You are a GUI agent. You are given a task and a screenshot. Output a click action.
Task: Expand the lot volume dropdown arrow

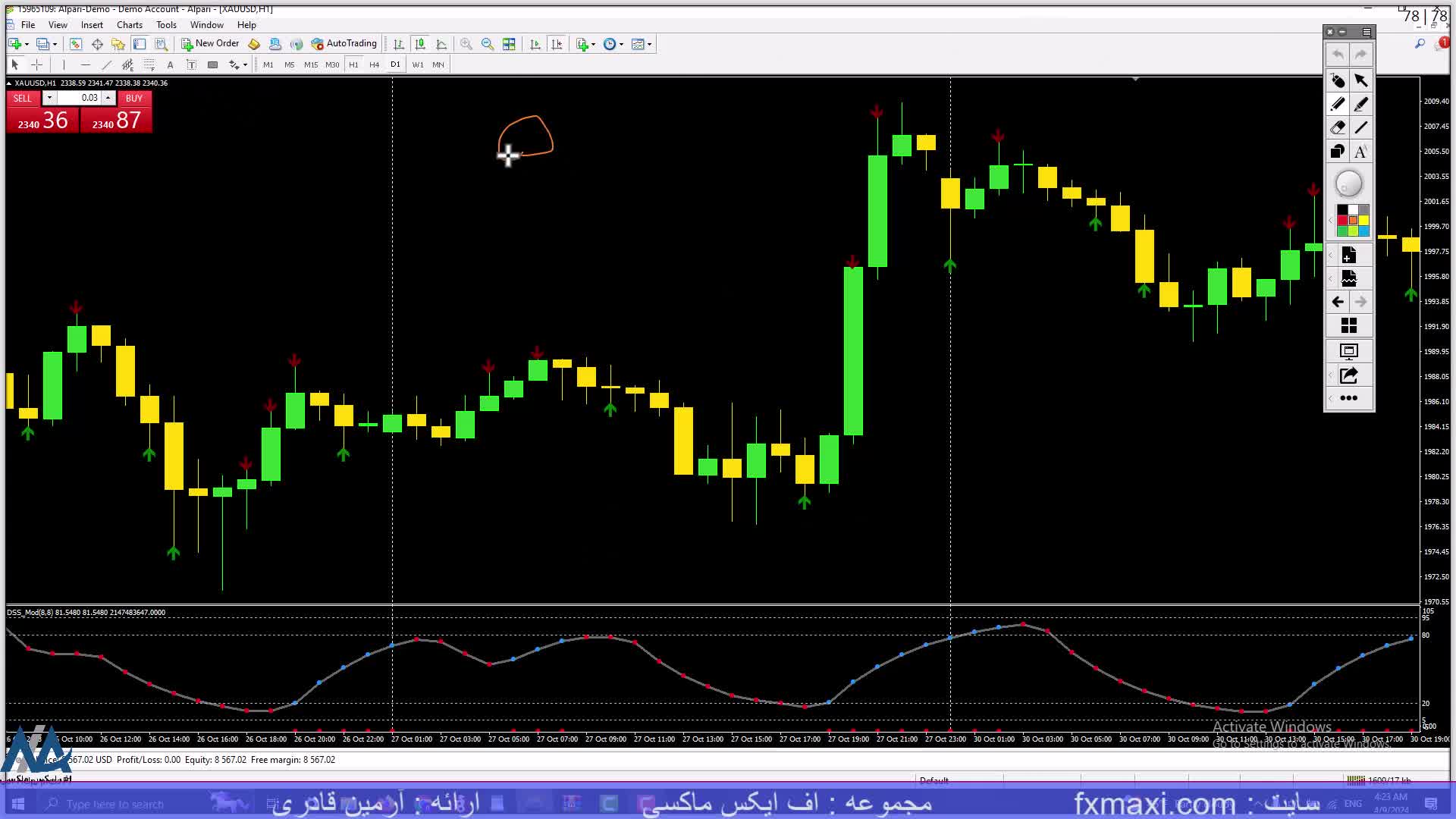coord(49,98)
